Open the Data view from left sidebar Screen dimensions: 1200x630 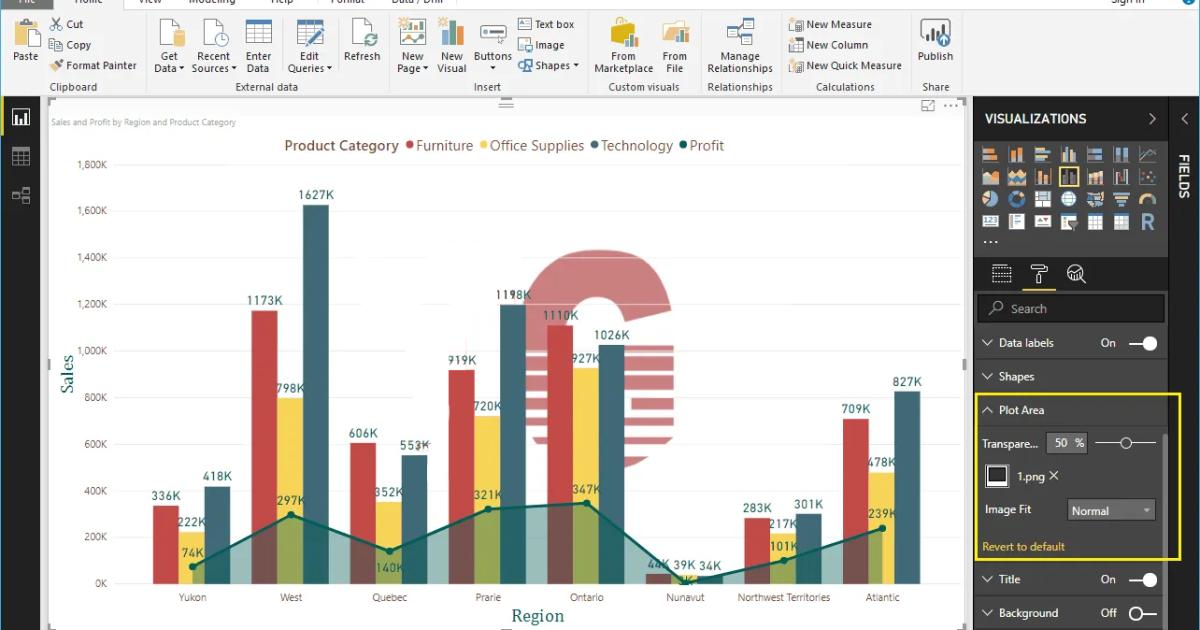(21, 156)
